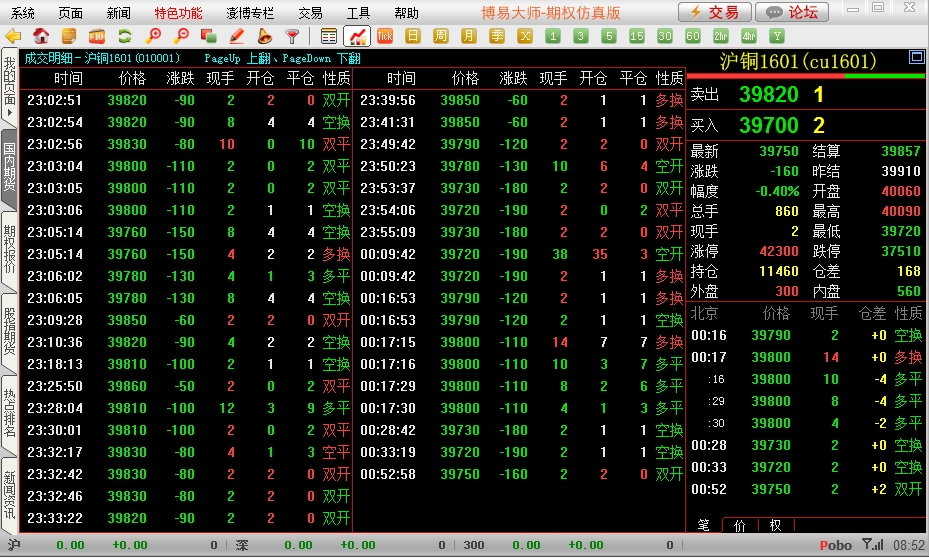Maximize the quote panel with the blue square icon
Screen dimensions: 929x558
pos(916,57)
